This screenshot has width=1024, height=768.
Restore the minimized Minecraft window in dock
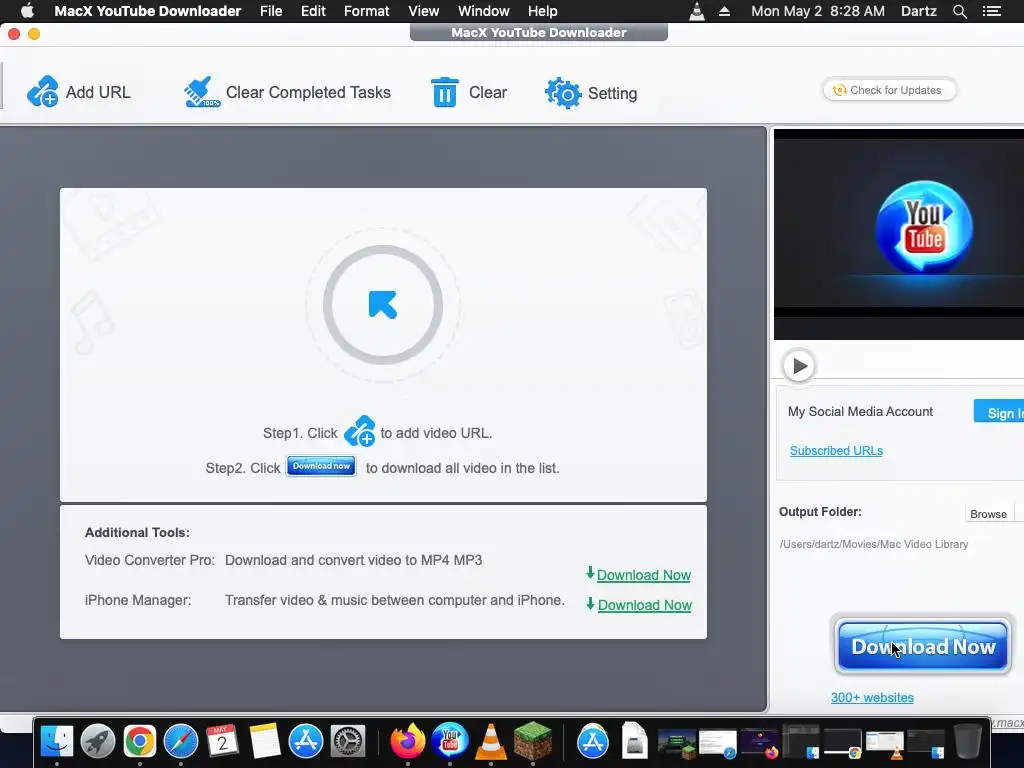pyautogui.click(x=677, y=744)
